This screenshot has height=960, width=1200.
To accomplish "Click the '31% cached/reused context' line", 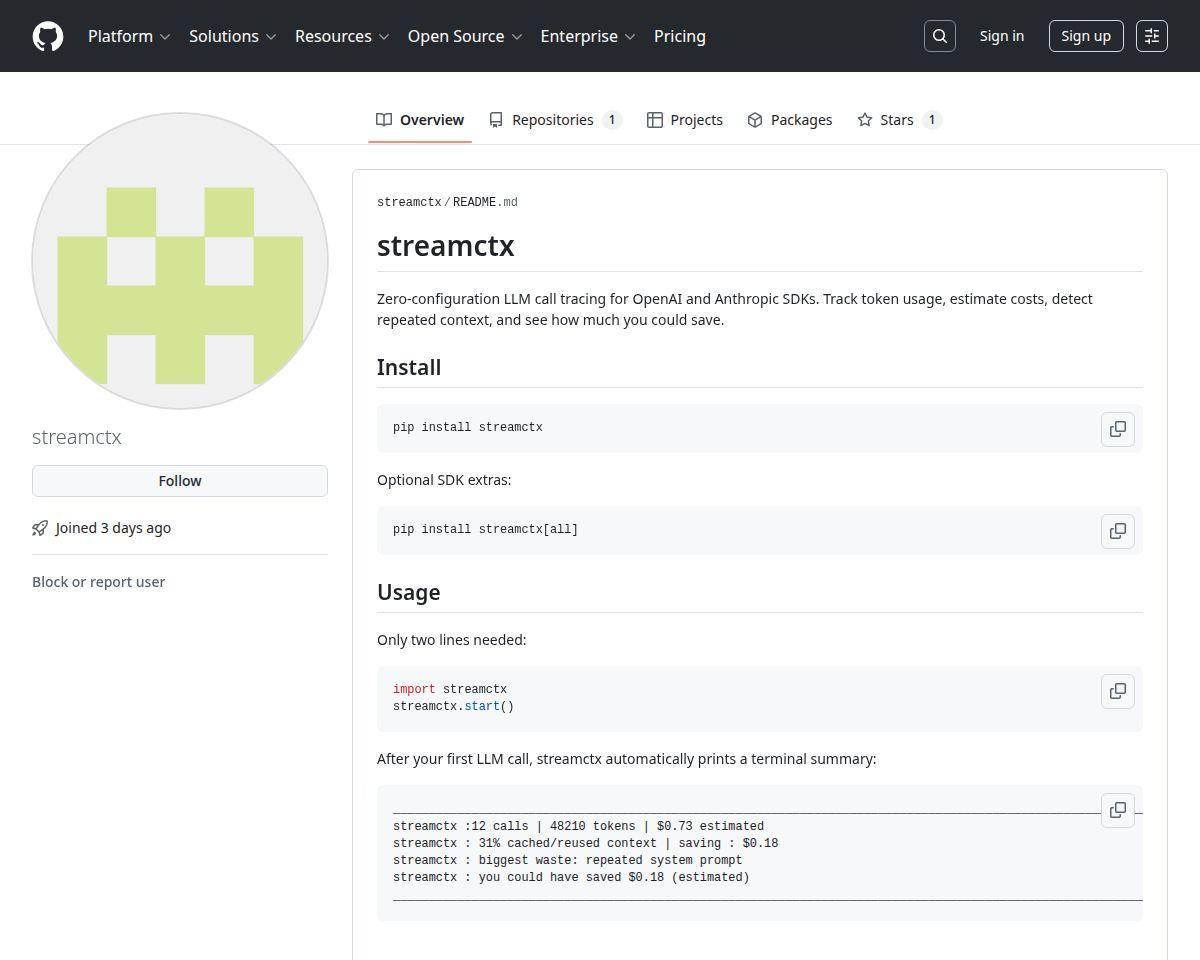I will pyautogui.click(x=586, y=843).
